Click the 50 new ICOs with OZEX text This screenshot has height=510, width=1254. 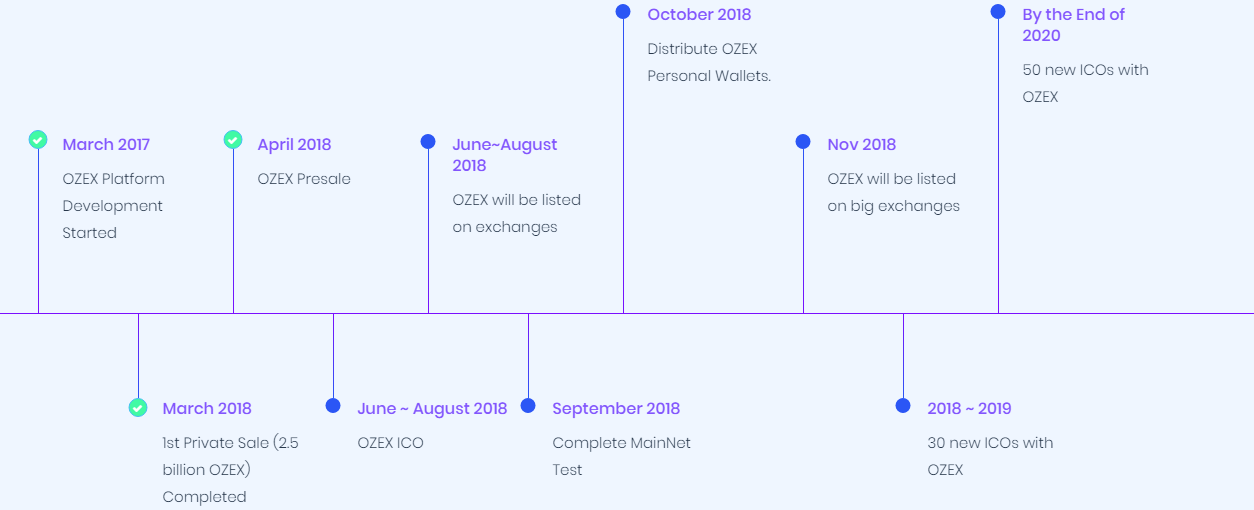[x=1085, y=83]
